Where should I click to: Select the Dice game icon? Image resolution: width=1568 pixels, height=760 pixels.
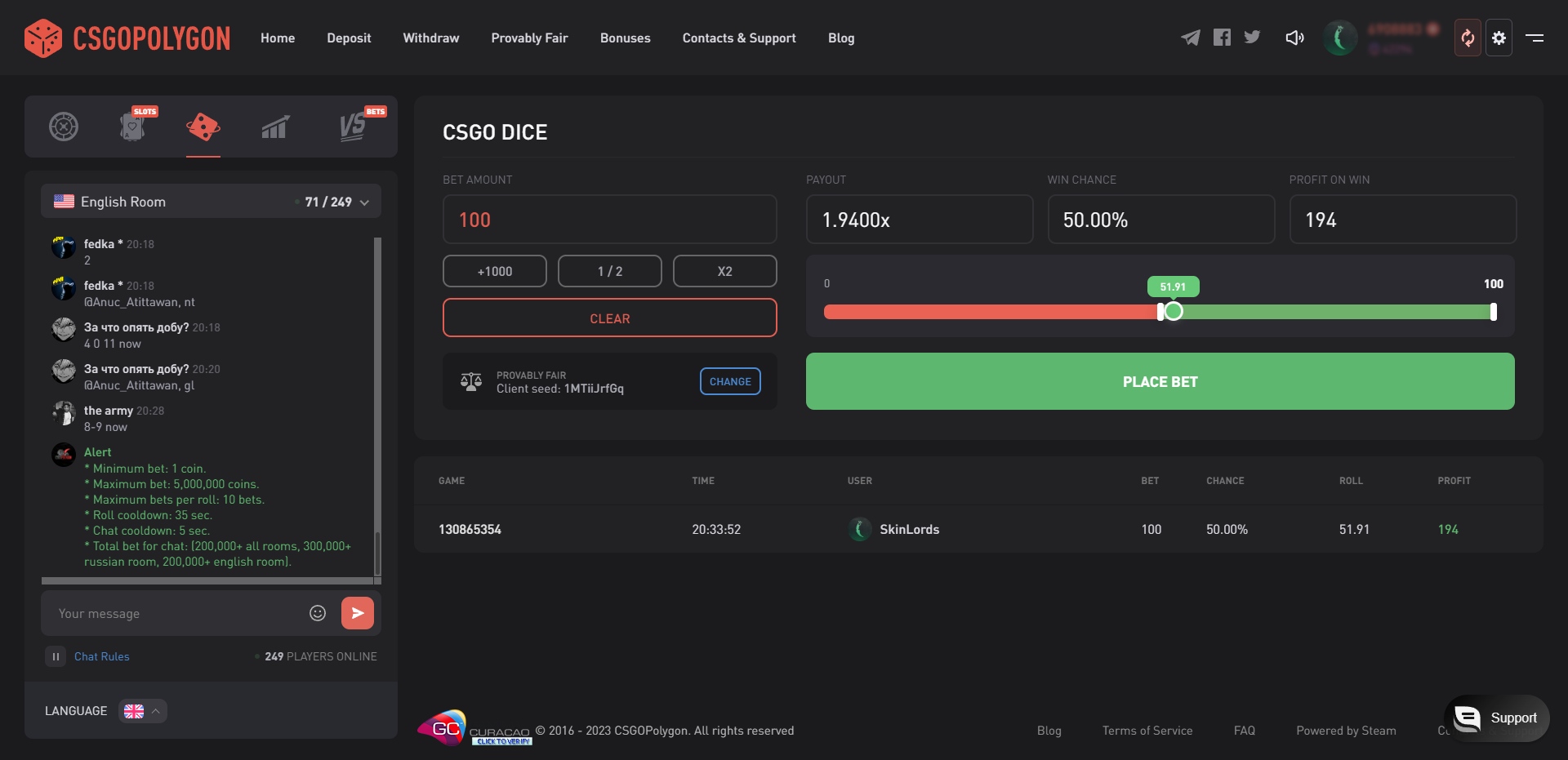click(203, 127)
